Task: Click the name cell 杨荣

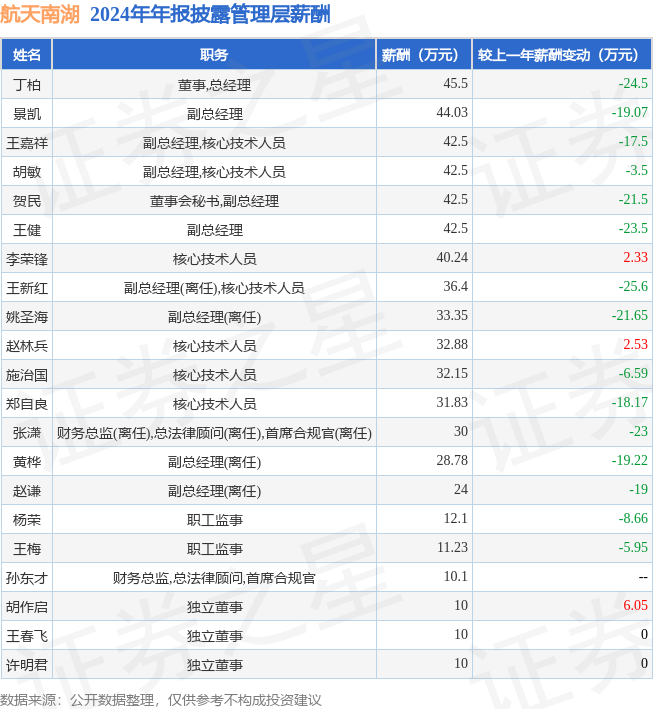Action: coord(27,520)
